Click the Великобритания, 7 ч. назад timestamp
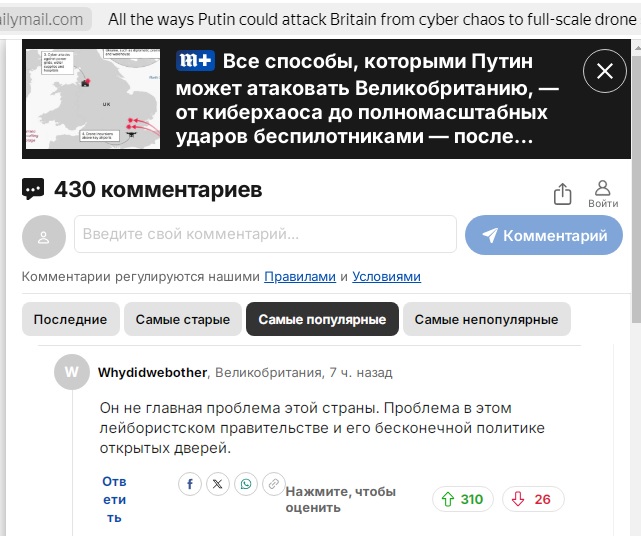641x536 pixels. point(304,372)
